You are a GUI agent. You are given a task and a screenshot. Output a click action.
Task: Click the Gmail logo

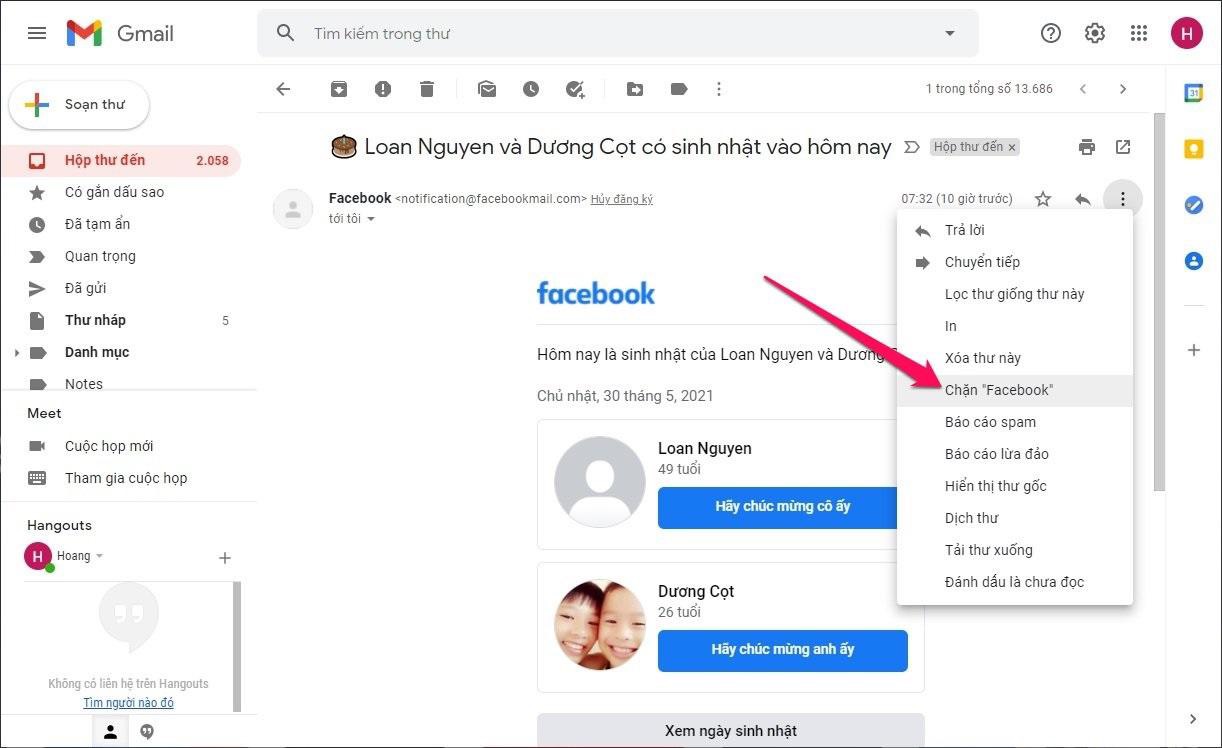pos(120,33)
